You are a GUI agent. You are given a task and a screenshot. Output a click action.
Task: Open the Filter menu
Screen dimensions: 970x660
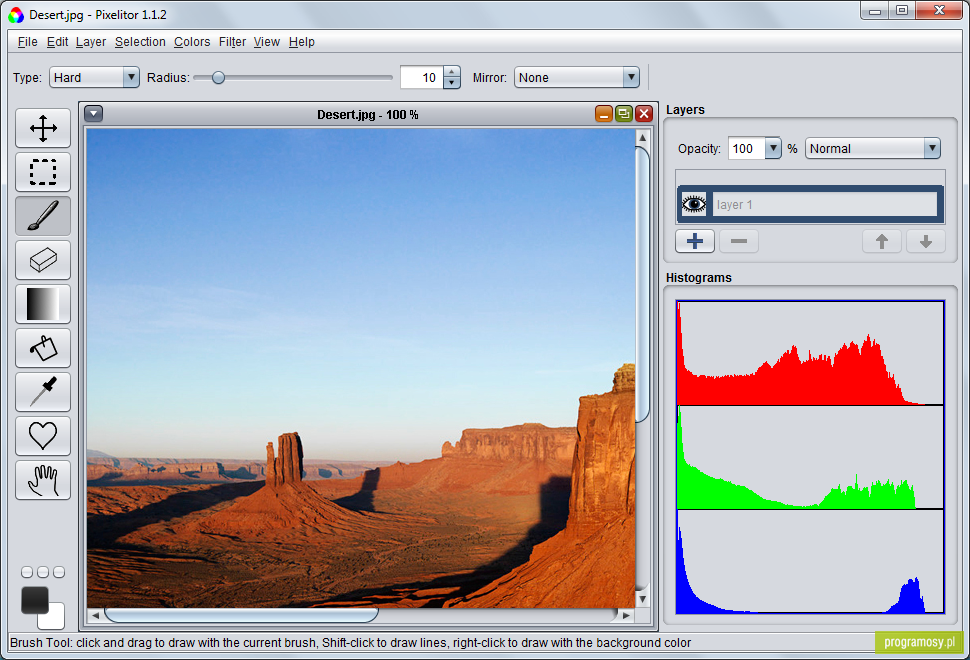pyautogui.click(x=232, y=41)
